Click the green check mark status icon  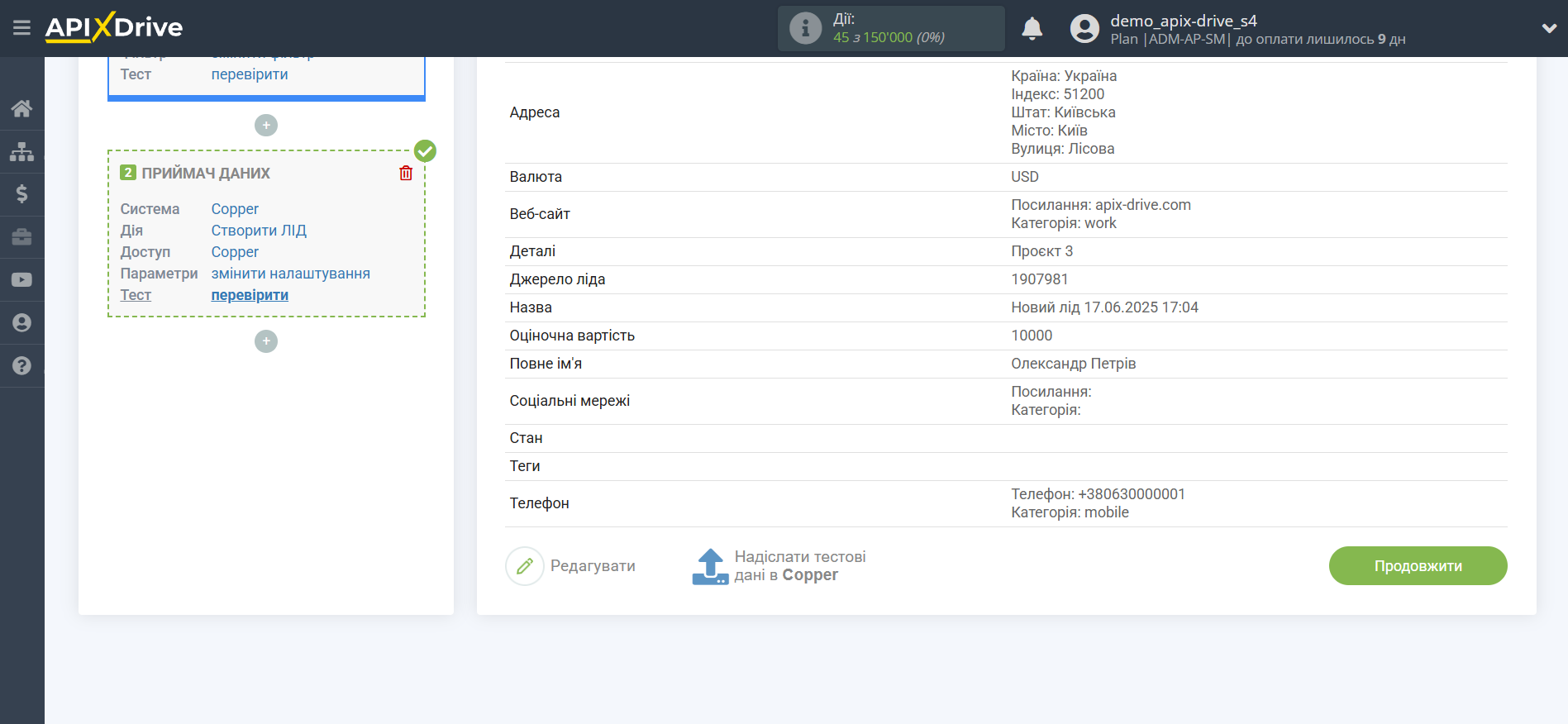coord(425,150)
